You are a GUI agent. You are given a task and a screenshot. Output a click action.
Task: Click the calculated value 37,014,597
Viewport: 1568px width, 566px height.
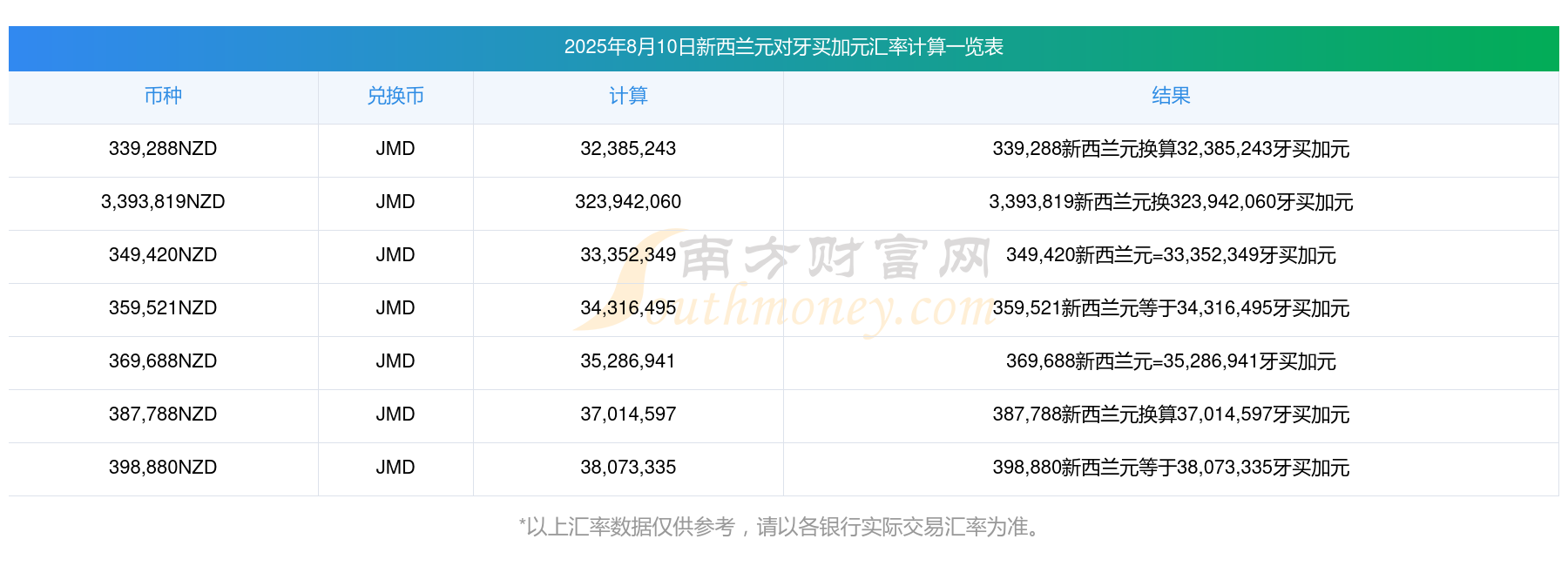click(628, 414)
